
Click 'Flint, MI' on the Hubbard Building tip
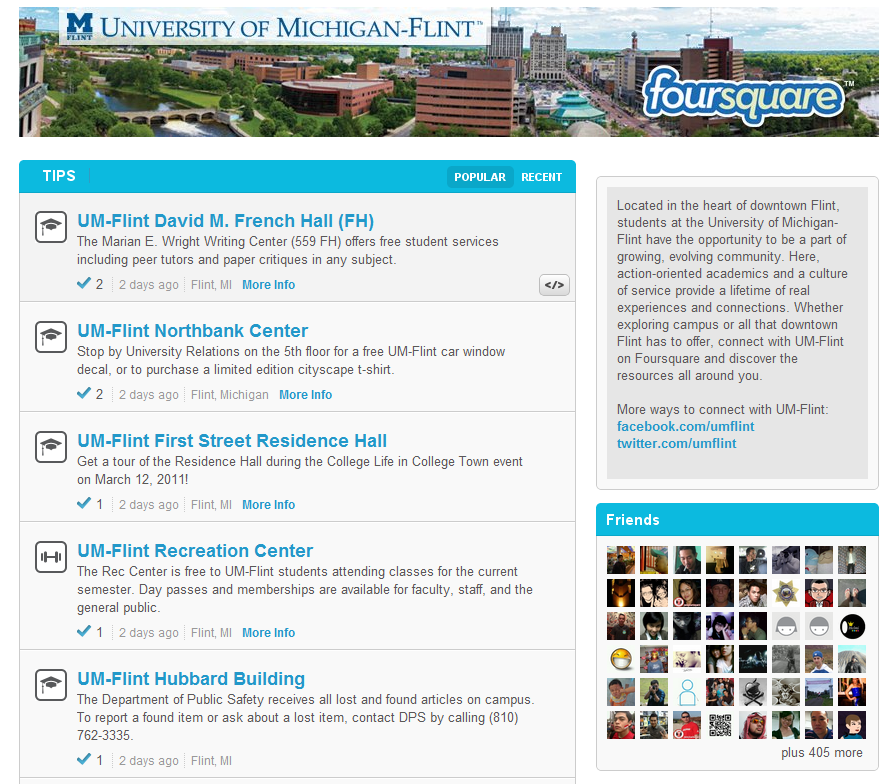click(211, 761)
